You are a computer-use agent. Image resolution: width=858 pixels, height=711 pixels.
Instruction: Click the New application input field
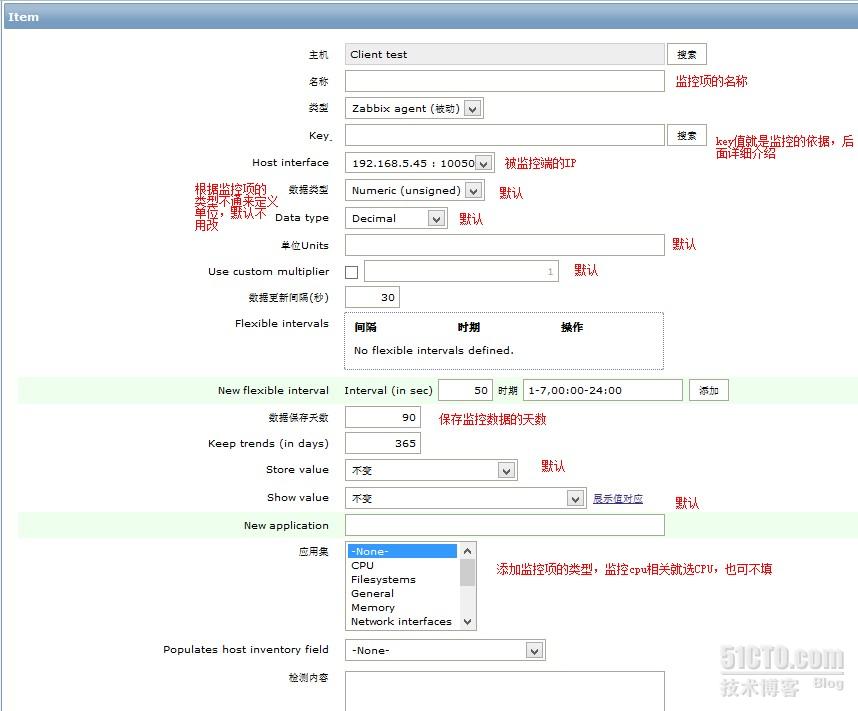point(505,525)
